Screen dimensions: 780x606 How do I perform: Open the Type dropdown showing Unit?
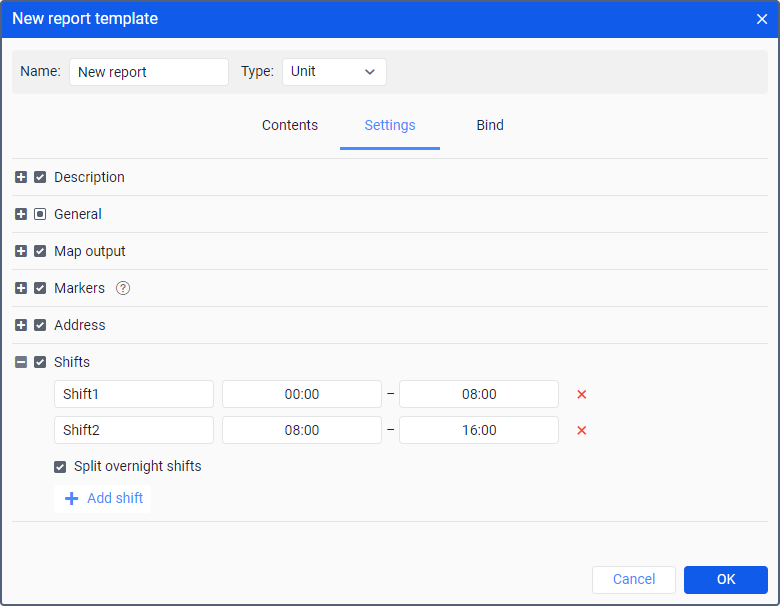coord(334,72)
